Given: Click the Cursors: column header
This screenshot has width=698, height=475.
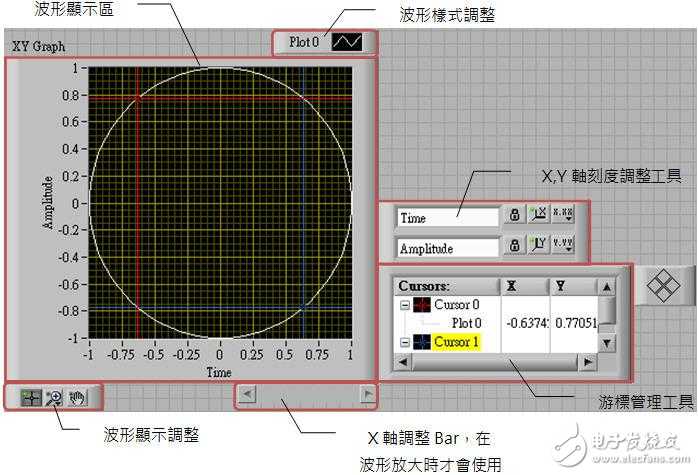Looking at the screenshot, I should tap(447, 286).
